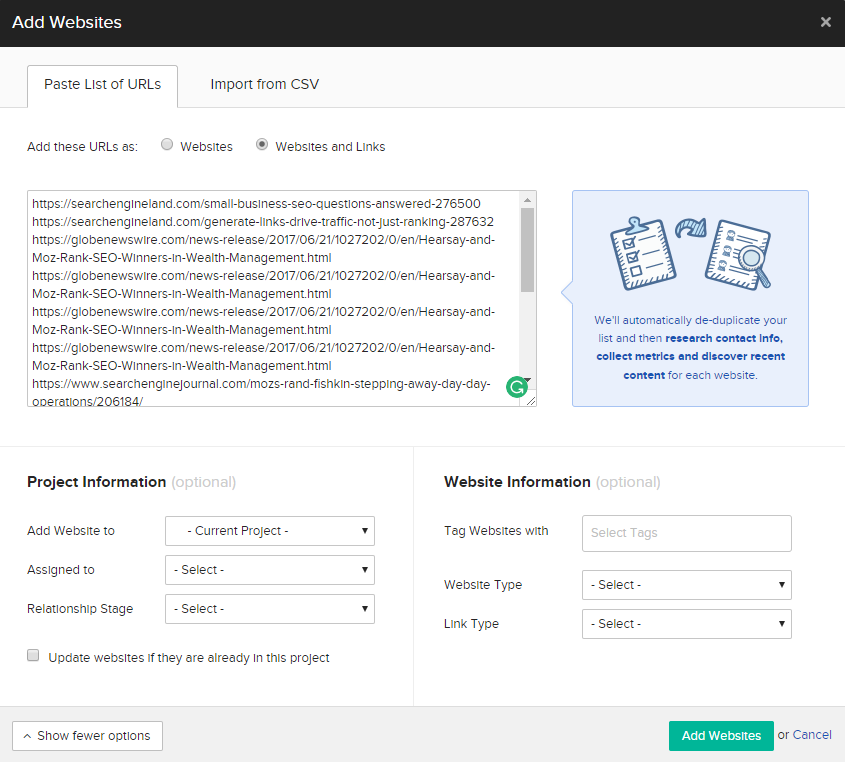
Task: Click the magnifier research clipboard illustration
Action: (x=738, y=254)
